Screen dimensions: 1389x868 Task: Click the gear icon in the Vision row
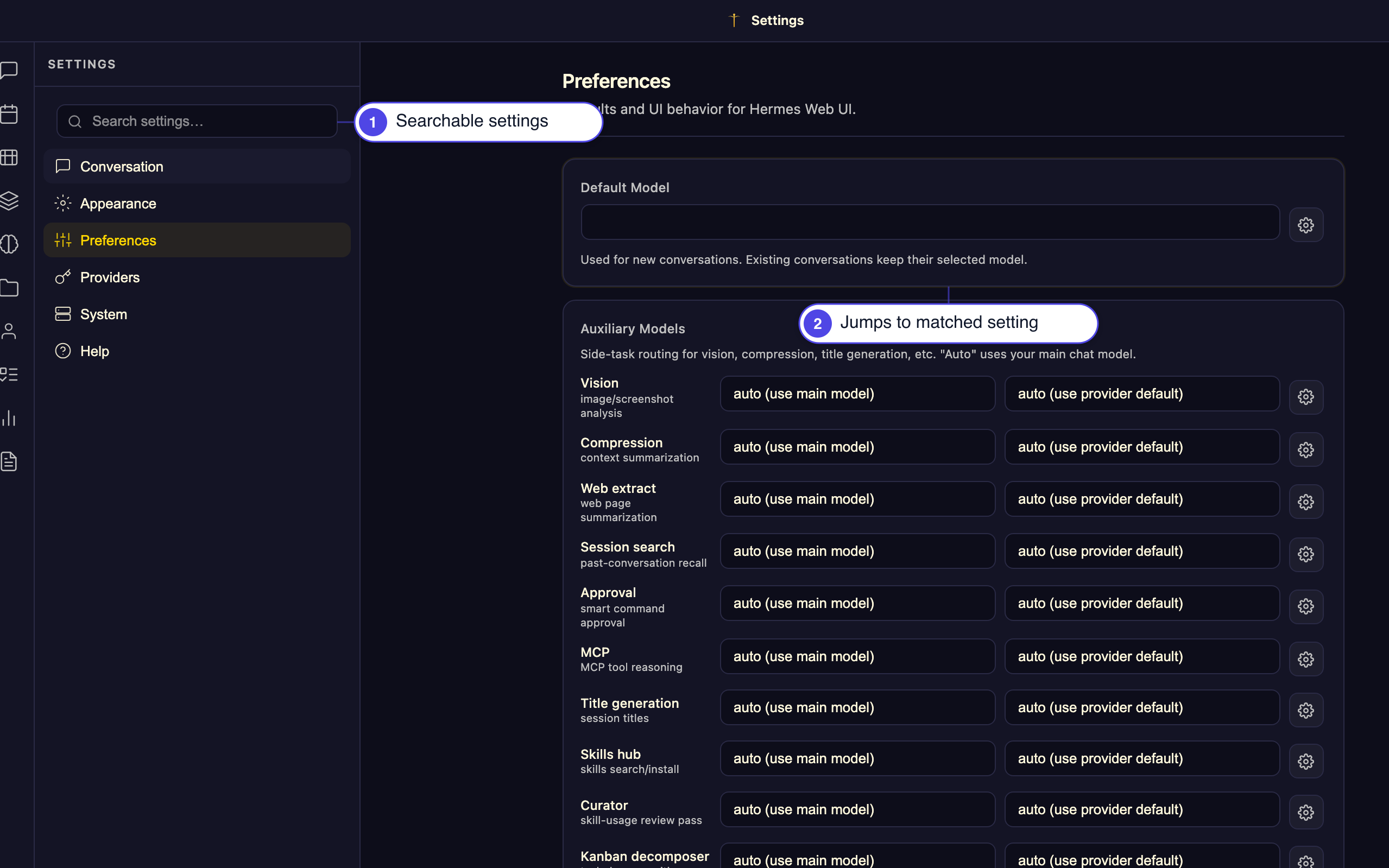click(x=1306, y=397)
